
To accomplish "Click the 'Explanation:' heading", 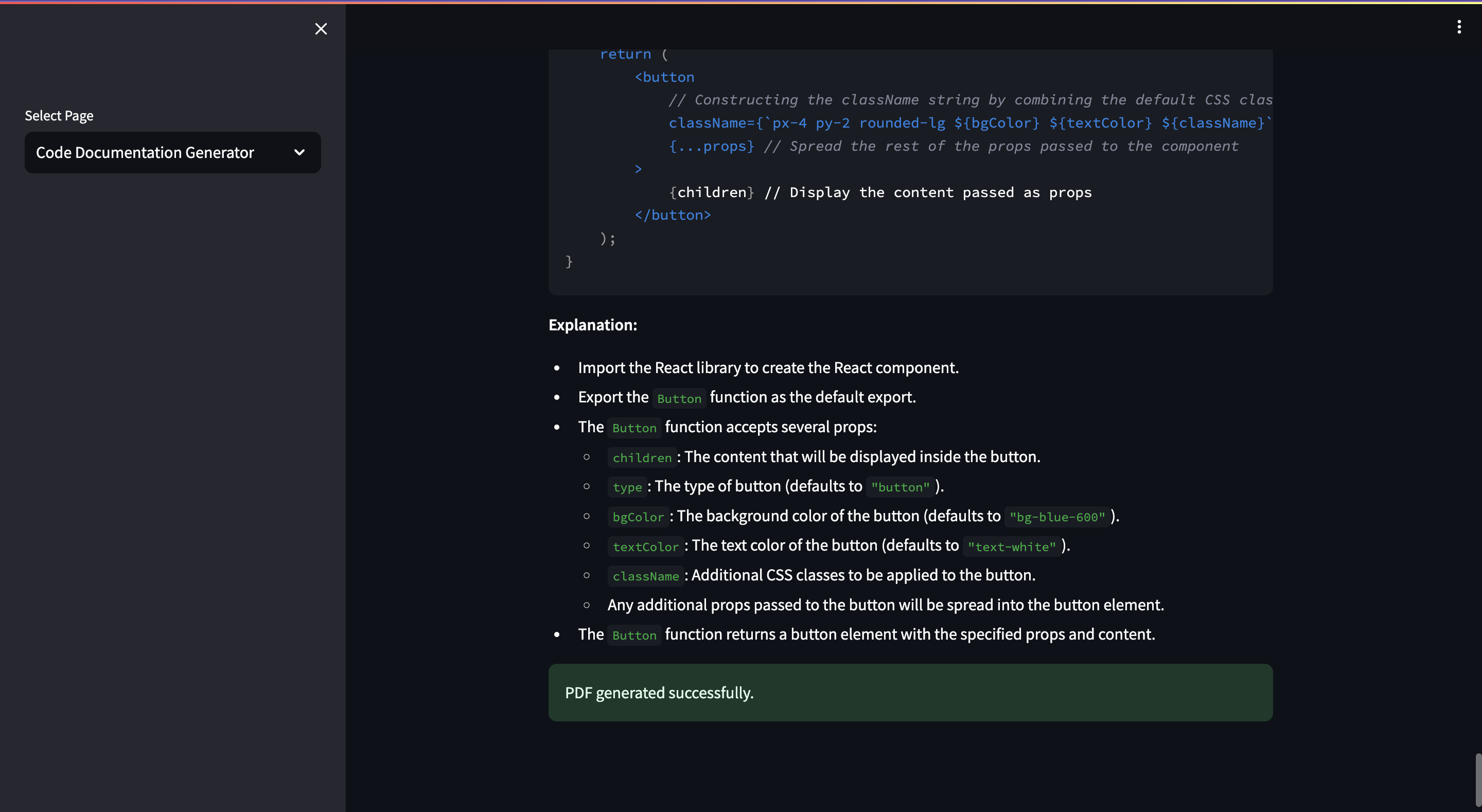I will point(593,325).
